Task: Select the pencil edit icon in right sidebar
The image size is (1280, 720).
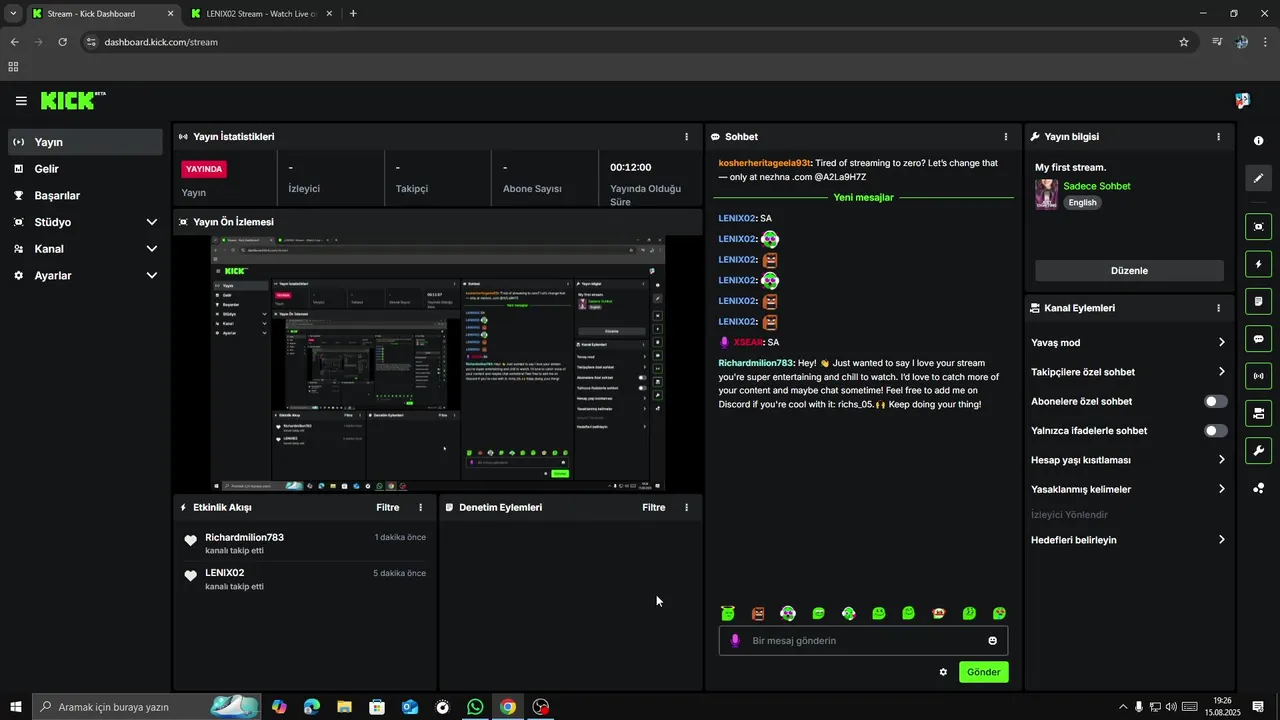Action: (x=1258, y=178)
